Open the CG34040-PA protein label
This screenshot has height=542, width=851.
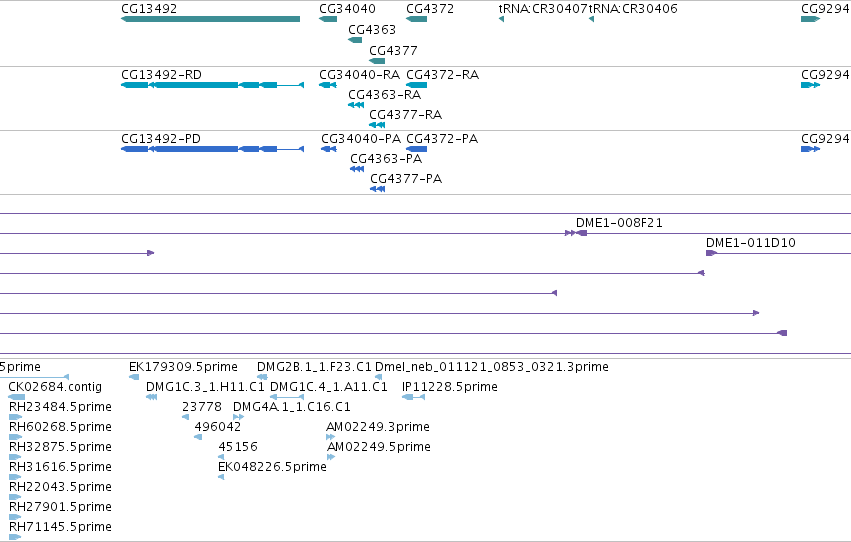(x=361, y=139)
